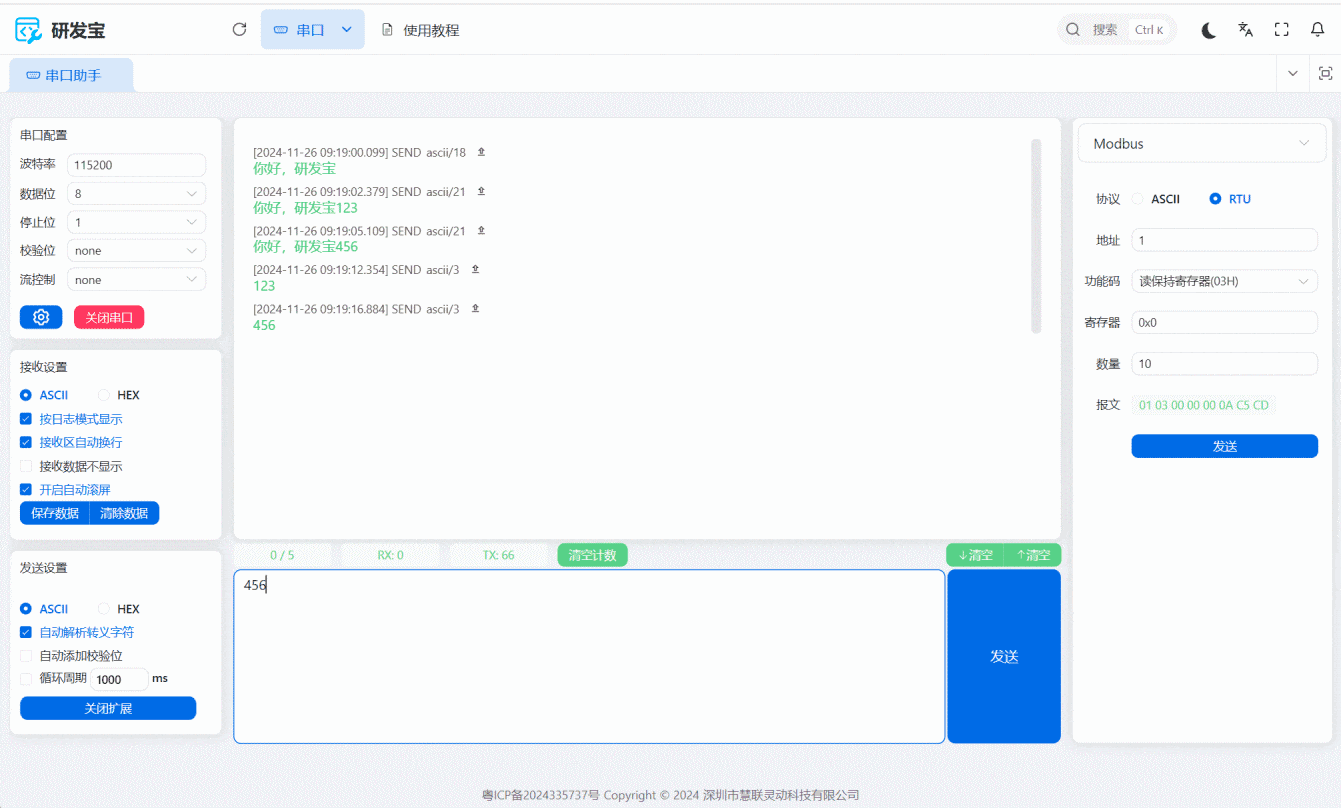1341x808 pixels.
Task: Open the notification bell
Action: (1317, 30)
